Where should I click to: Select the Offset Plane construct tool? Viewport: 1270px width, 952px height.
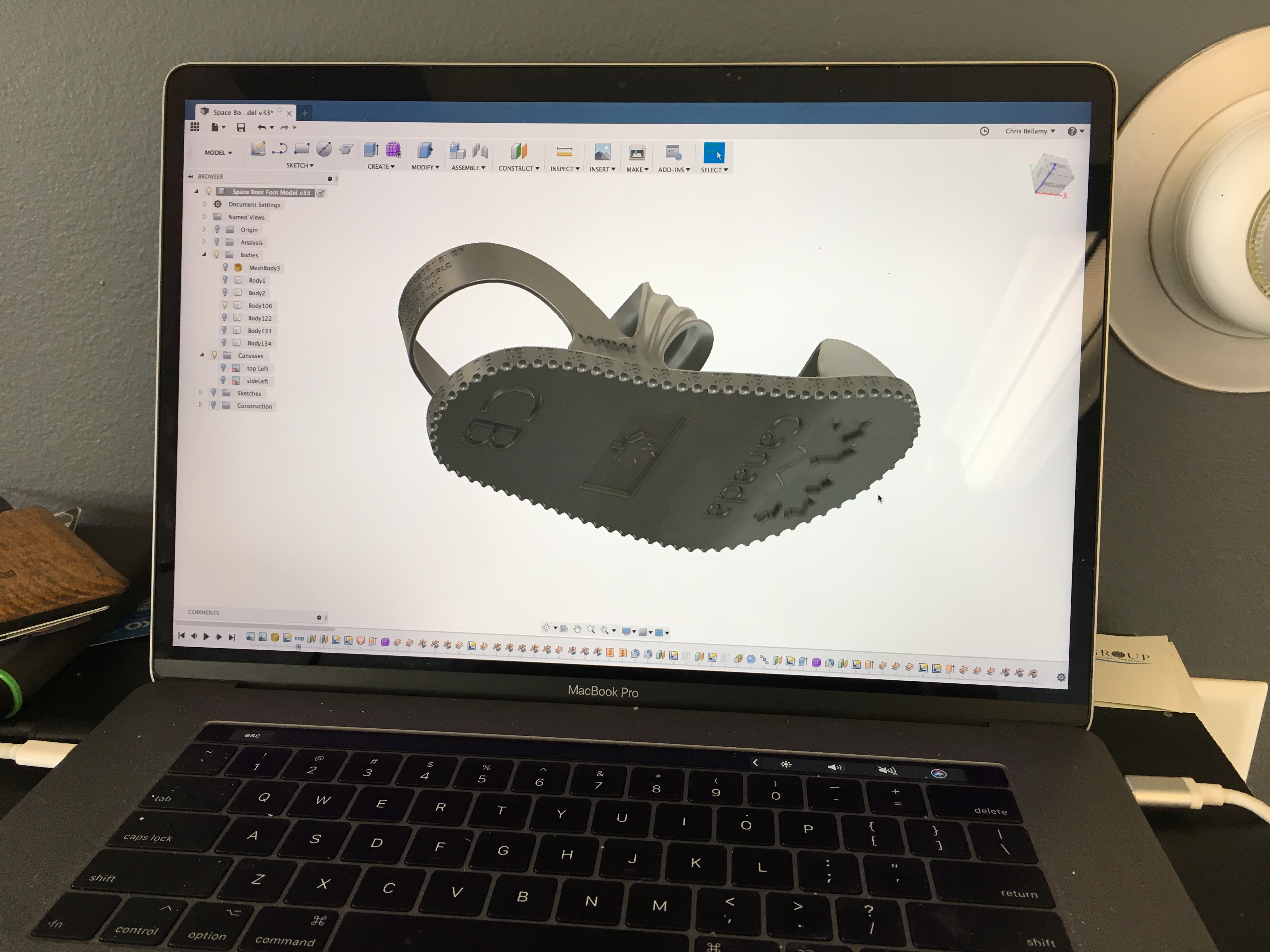pyautogui.click(x=518, y=151)
